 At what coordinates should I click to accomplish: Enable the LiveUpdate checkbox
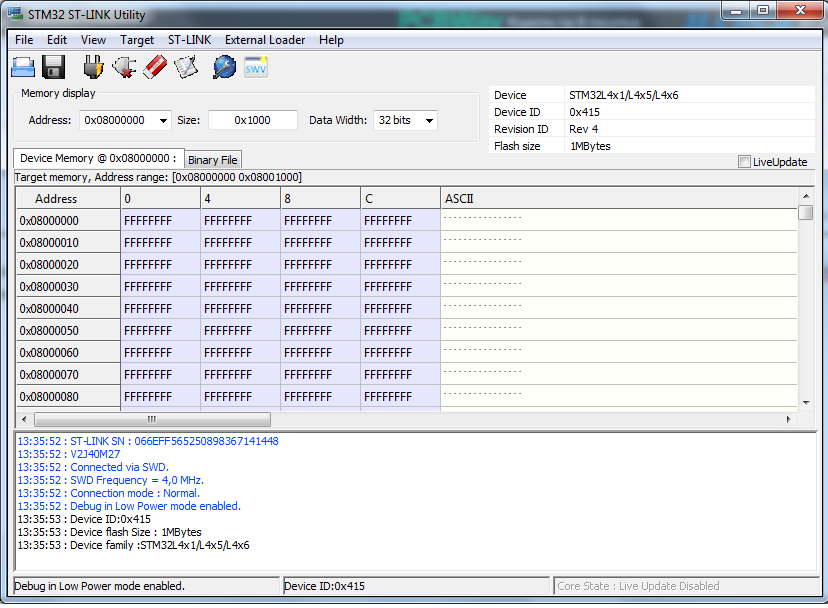pos(744,162)
